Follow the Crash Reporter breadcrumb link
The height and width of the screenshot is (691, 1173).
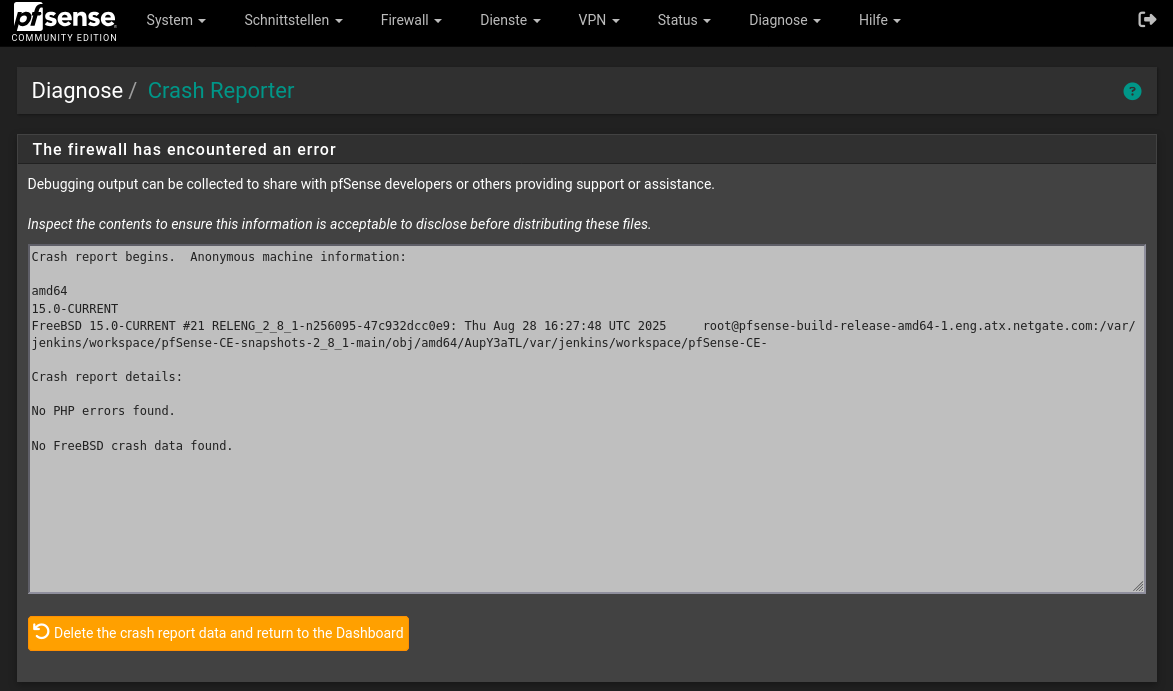pyautogui.click(x=221, y=91)
